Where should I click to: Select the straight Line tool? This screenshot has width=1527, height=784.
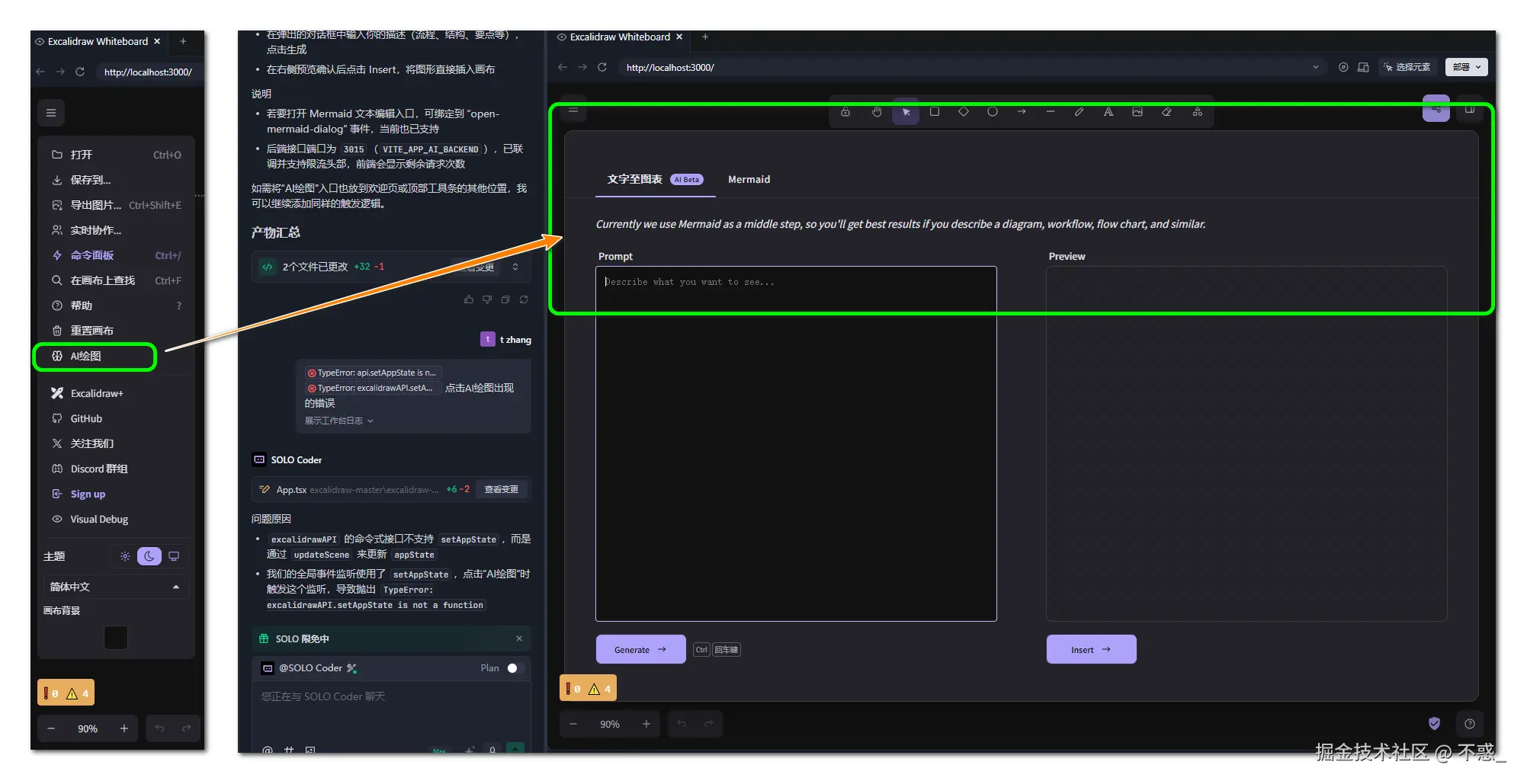[1051, 112]
